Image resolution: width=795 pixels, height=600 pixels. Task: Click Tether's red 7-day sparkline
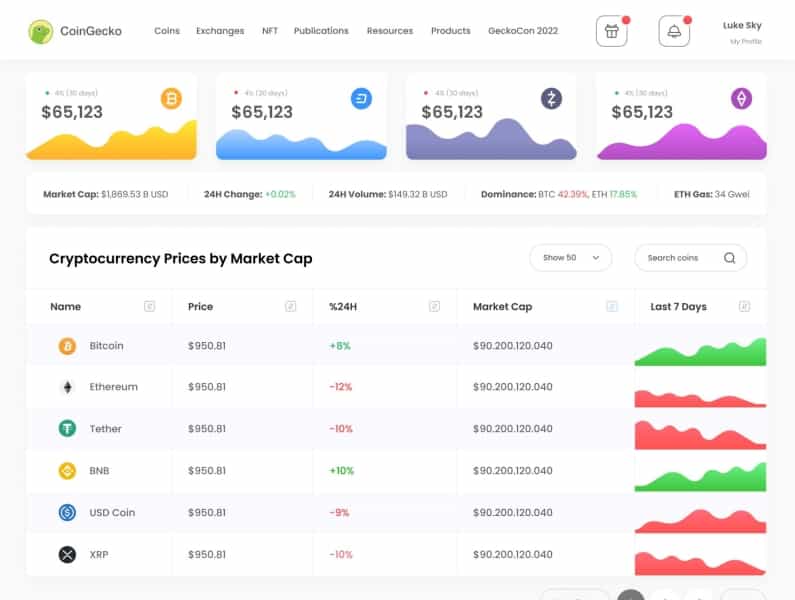pos(700,436)
